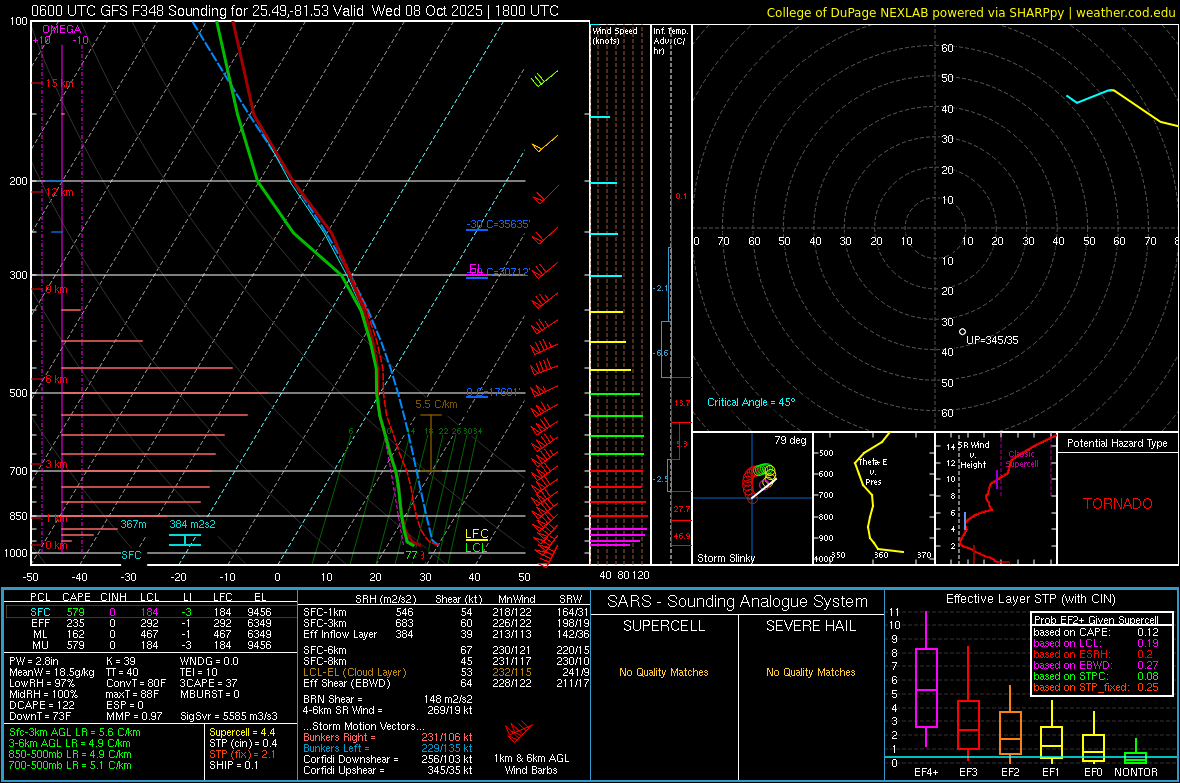Click the GFS F348 Sounding title text
Screen dimensions: 1180x783
tap(294, 11)
